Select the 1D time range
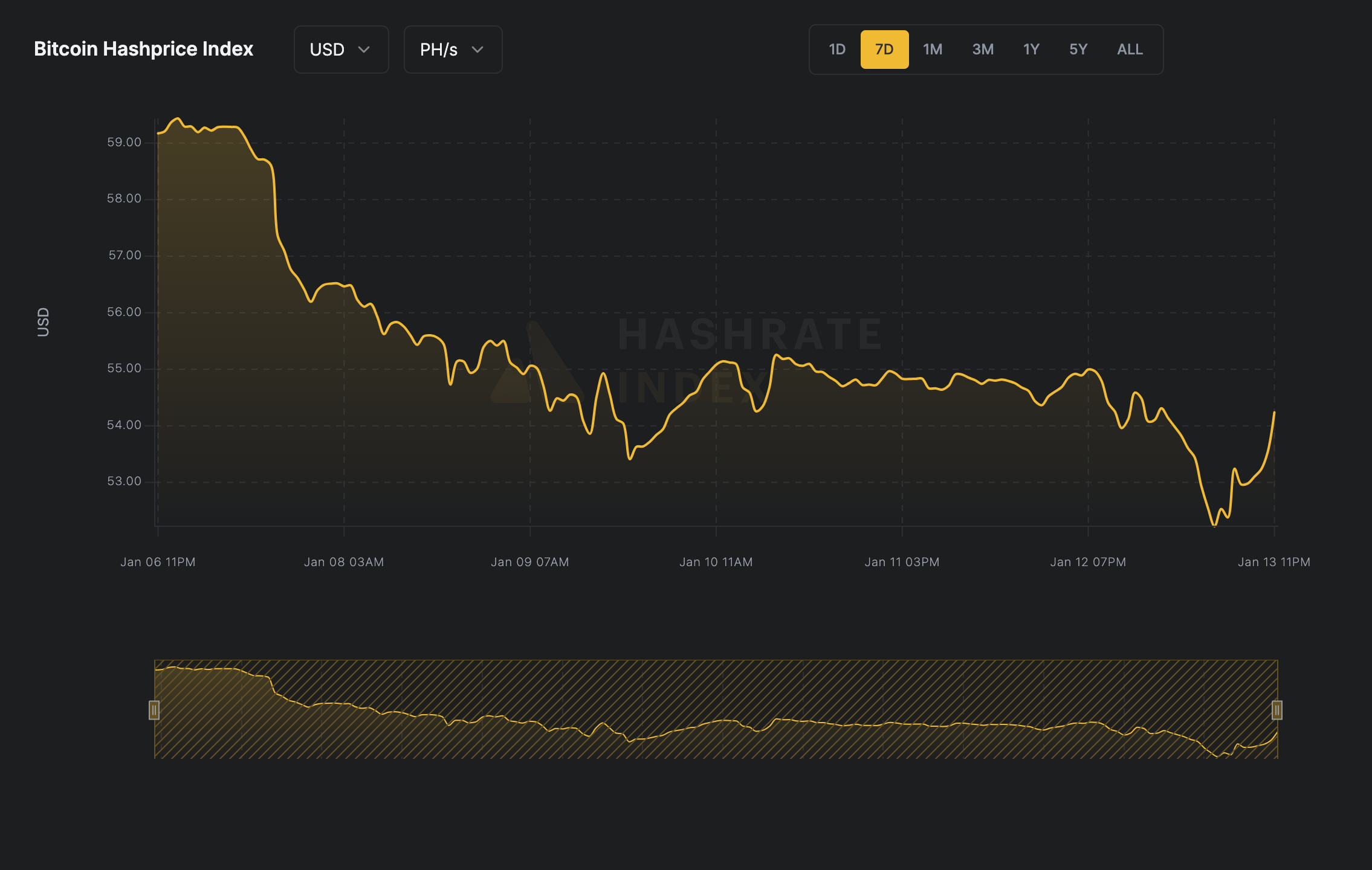 (836, 50)
